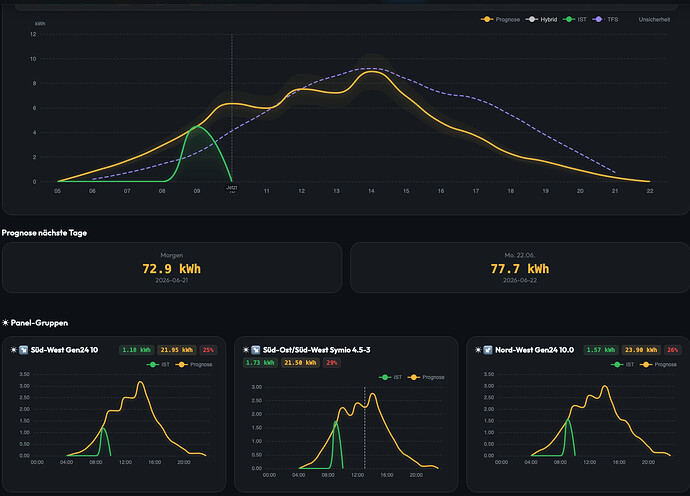The width and height of the screenshot is (690, 496).
Task: Click the panel direction icon of Süd-West Gen24 10
Action: pyautogui.click(x=23, y=350)
